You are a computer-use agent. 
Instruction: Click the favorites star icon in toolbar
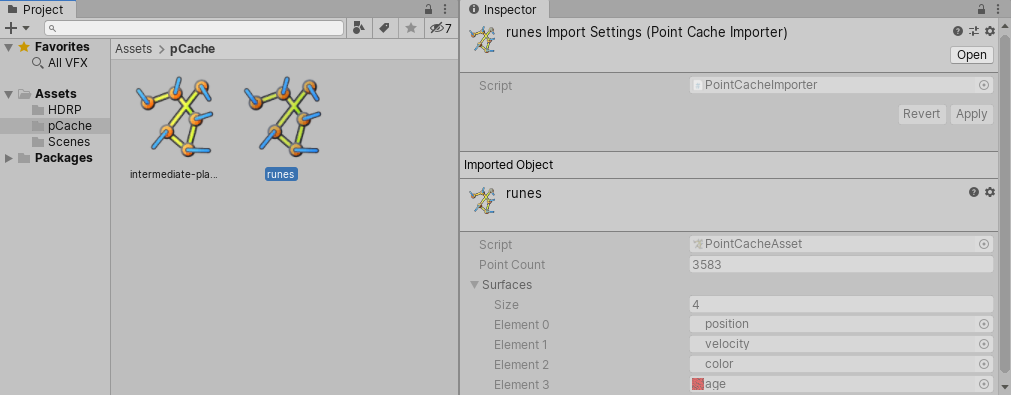coord(410,28)
